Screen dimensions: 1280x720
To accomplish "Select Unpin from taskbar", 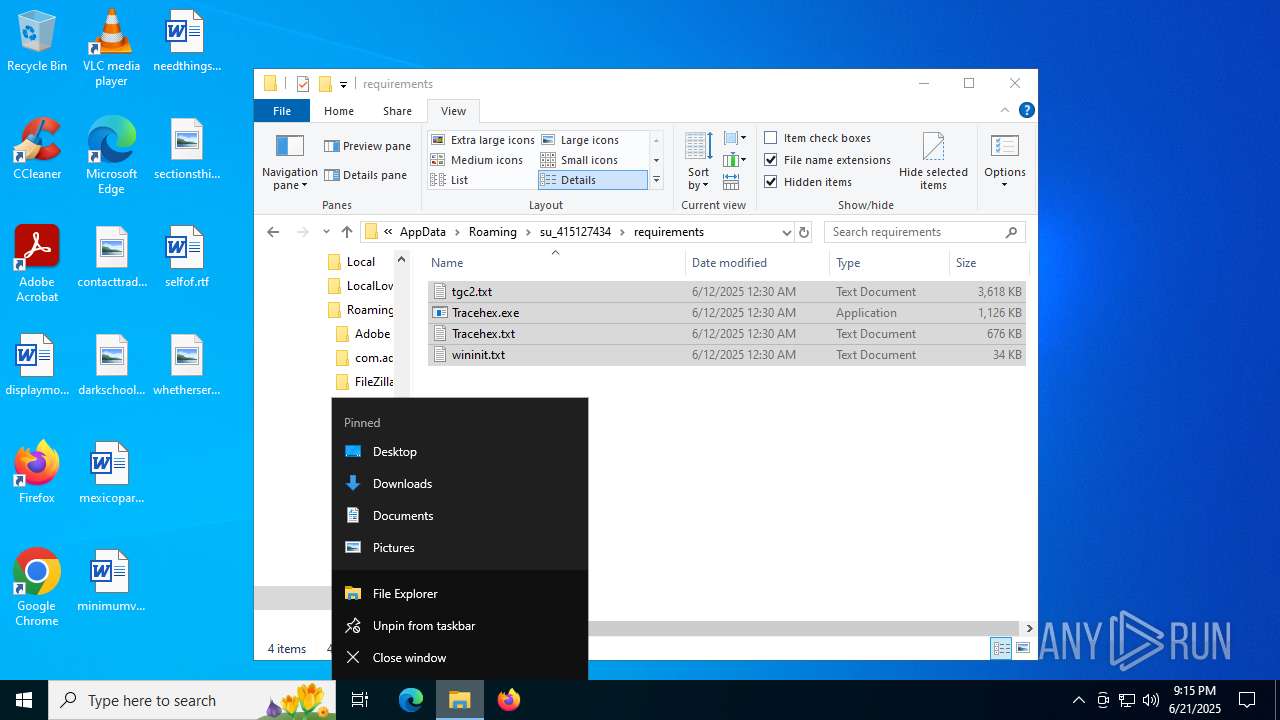I will 460,626.
